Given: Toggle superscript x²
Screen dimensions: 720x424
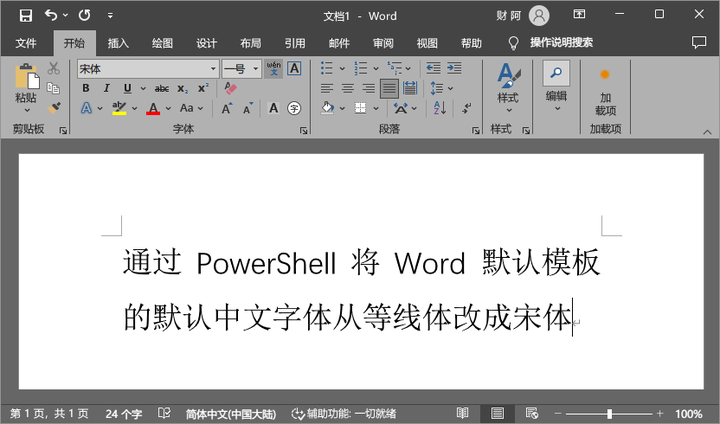Looking at the screenshot, I should coord(203,88).
